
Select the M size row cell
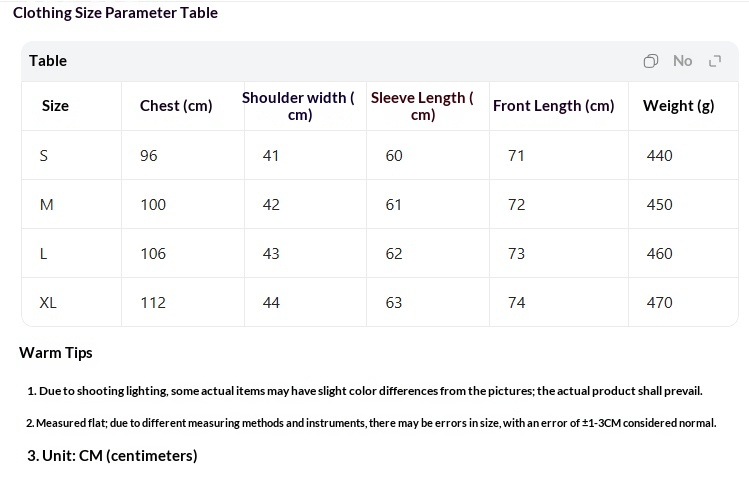tap(72, 204)
